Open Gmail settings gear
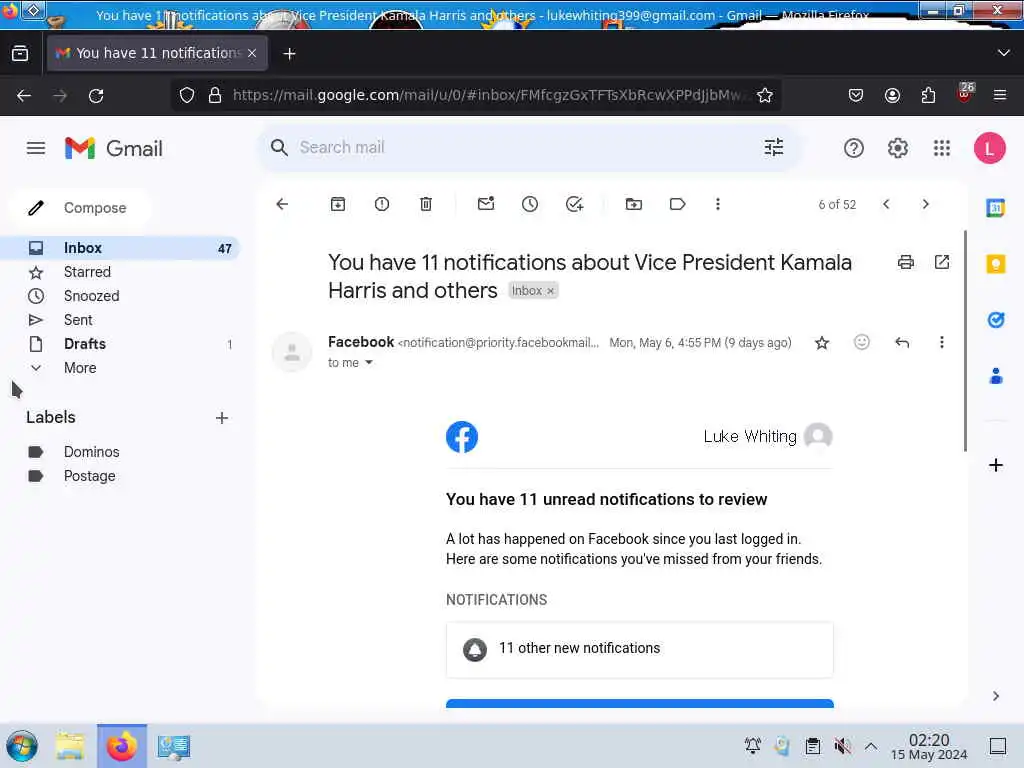1024x768 pixels. [898, 148]
